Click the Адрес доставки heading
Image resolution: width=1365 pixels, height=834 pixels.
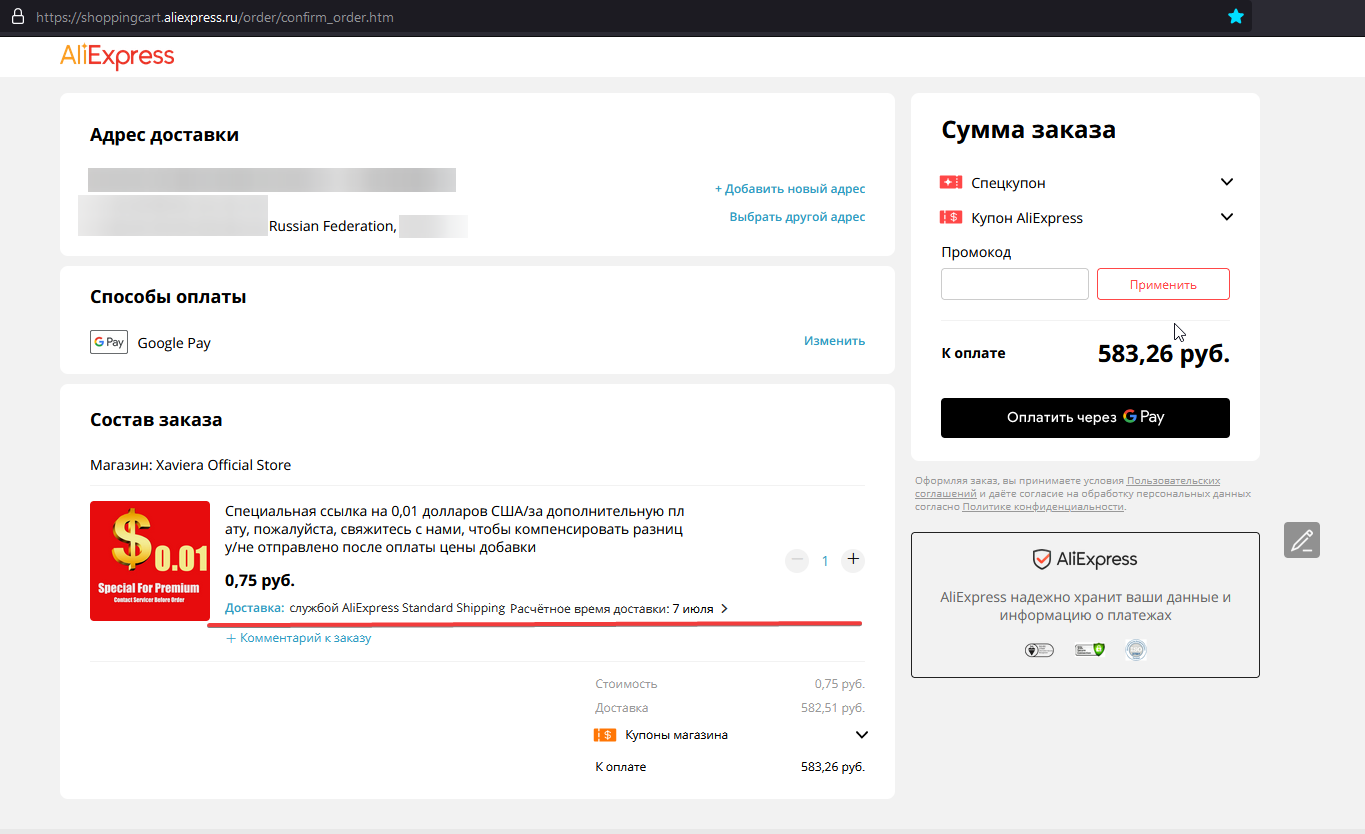pos(164,135)
